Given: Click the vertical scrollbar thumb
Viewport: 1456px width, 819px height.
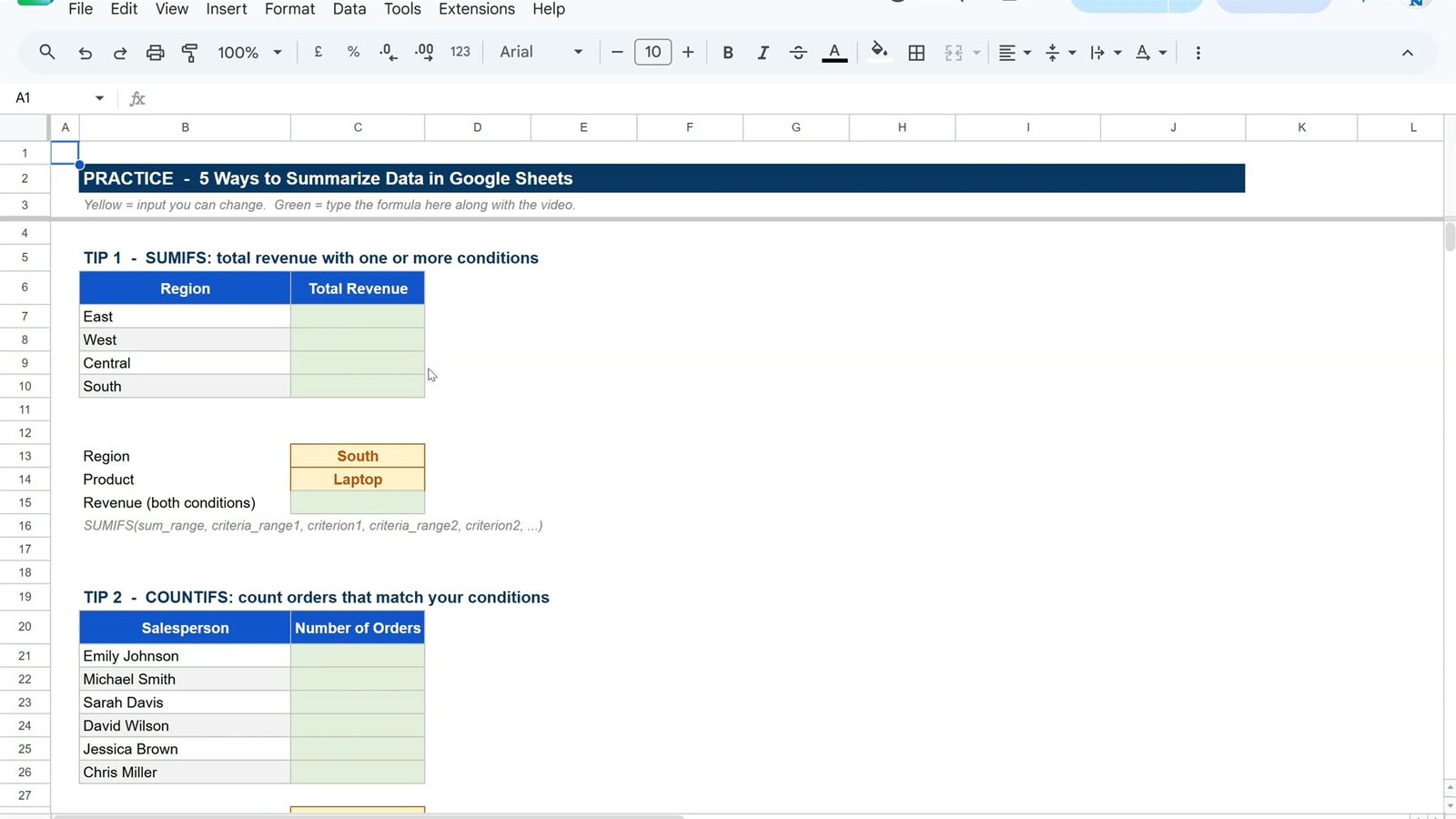Looking at the screenshot, I should tap(1450, 237).
